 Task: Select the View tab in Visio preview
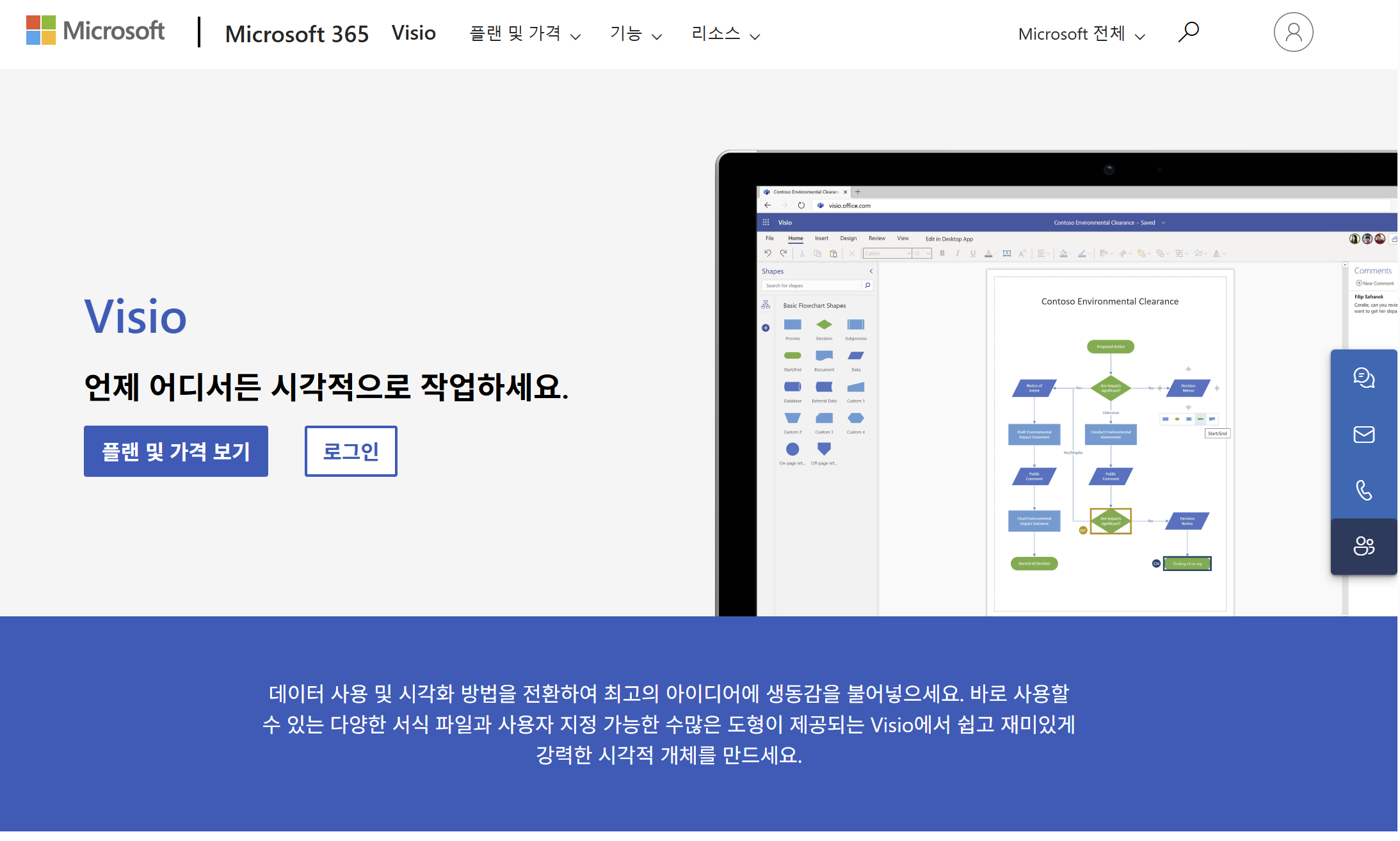pyautogui.click(x=903, y=238)
